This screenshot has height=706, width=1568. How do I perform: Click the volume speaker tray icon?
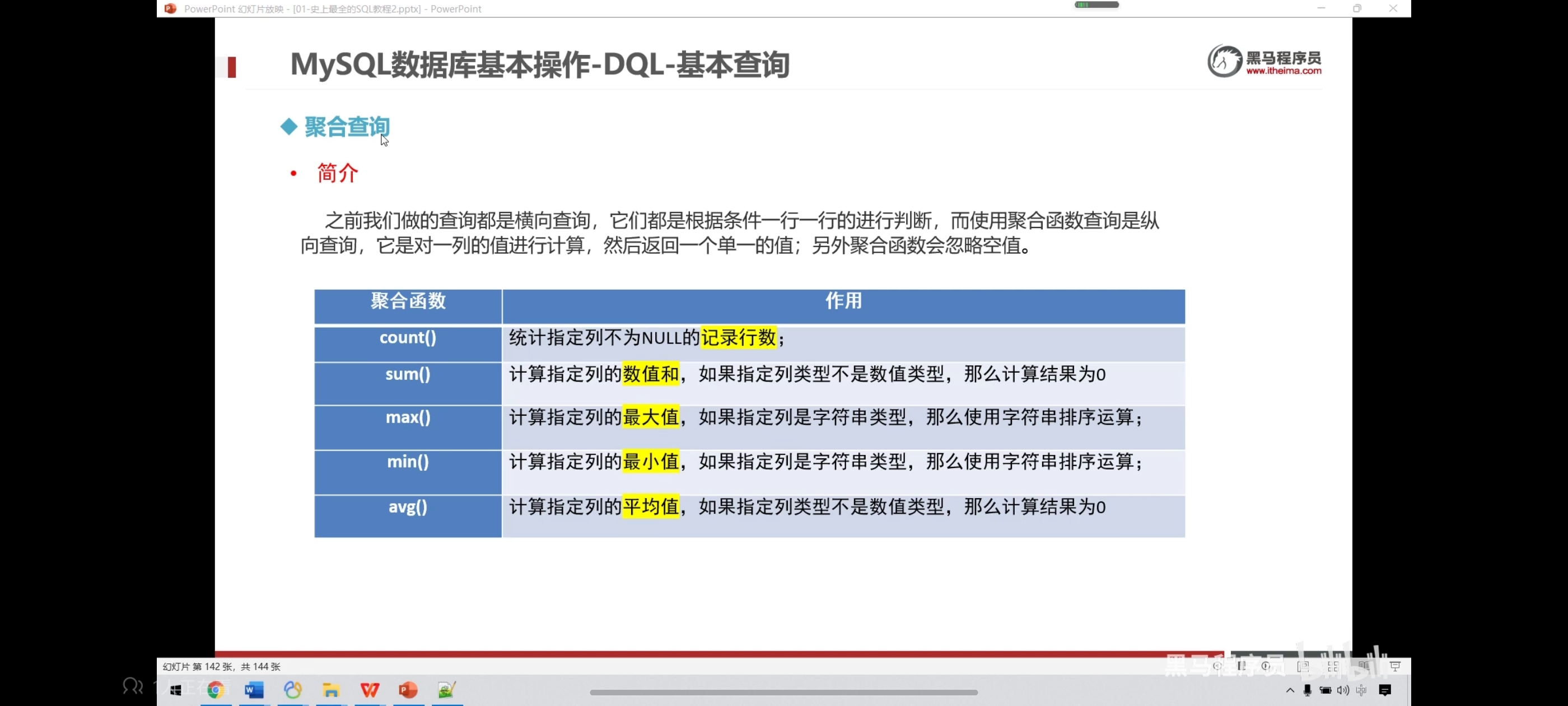coord(1343,690)
